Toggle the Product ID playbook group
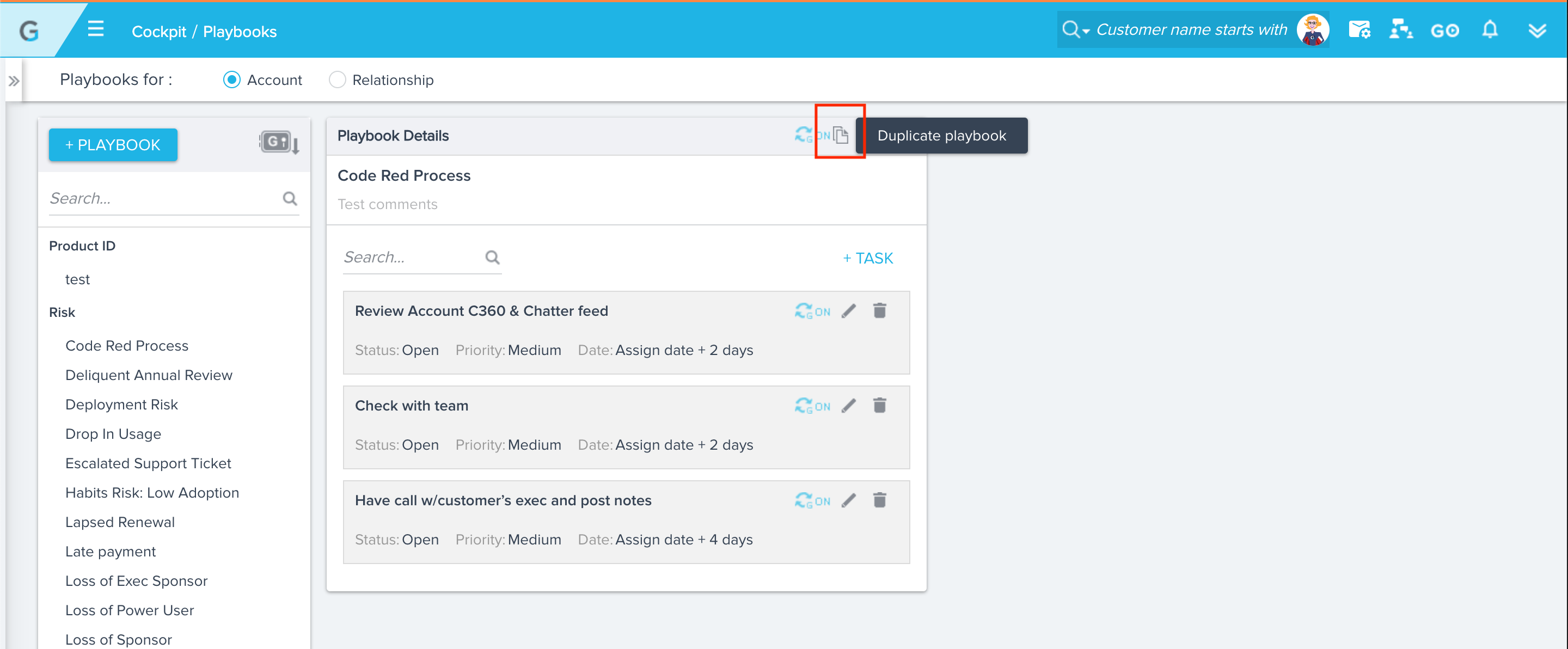 click(x=82, y=246)
